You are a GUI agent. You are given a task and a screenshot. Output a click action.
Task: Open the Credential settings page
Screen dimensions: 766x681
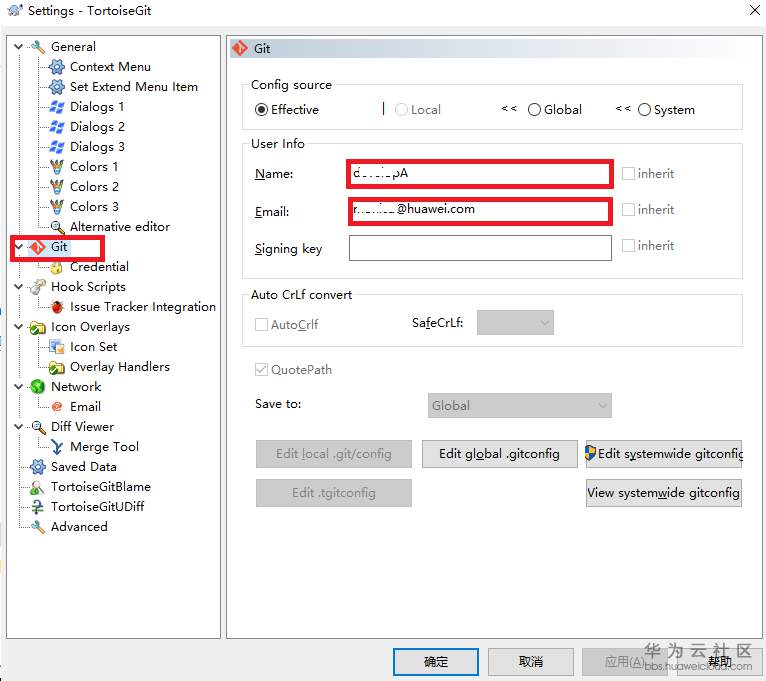pos(100,267)
